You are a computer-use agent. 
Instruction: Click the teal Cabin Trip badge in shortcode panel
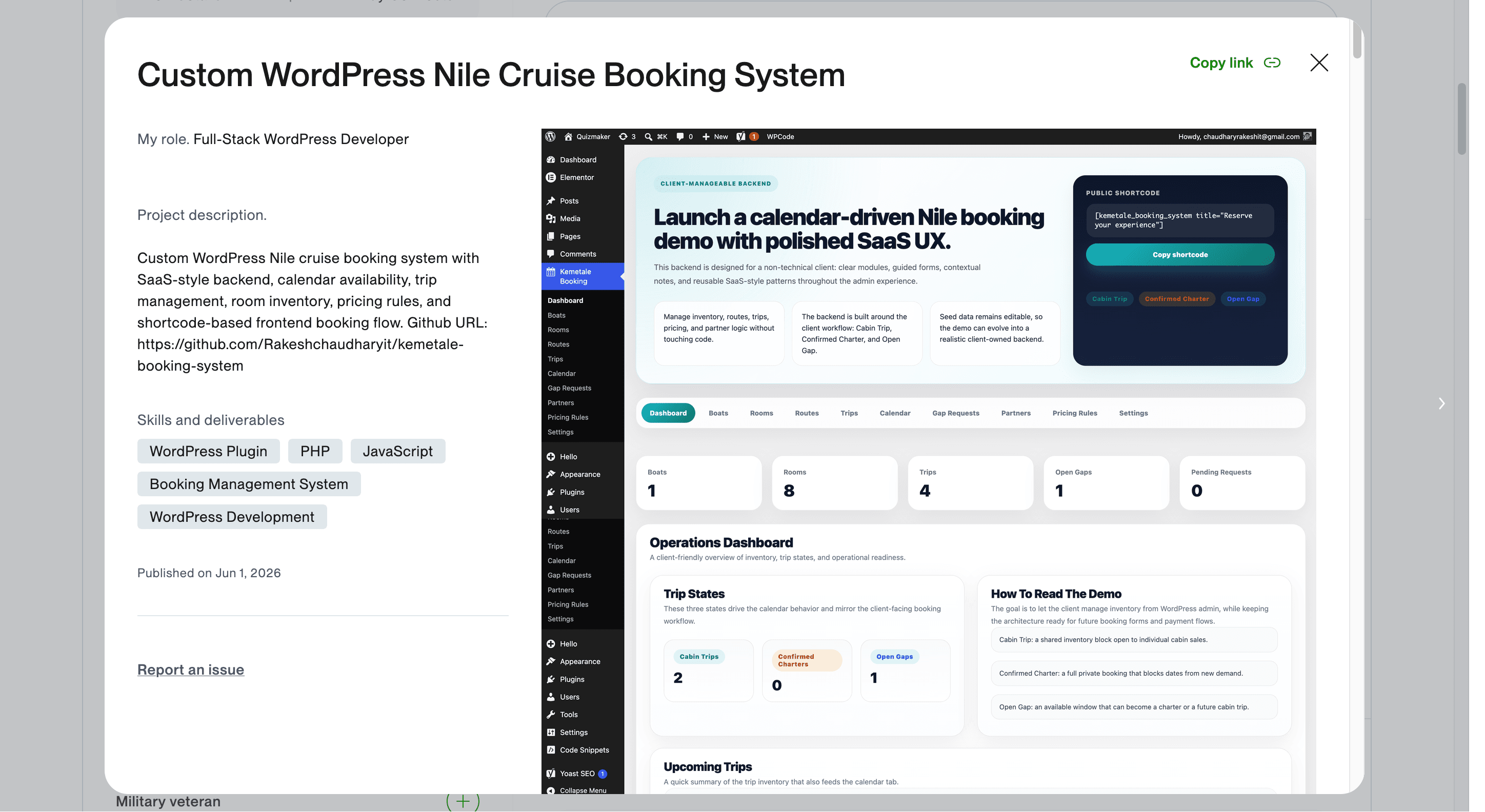pos(1109,298)
